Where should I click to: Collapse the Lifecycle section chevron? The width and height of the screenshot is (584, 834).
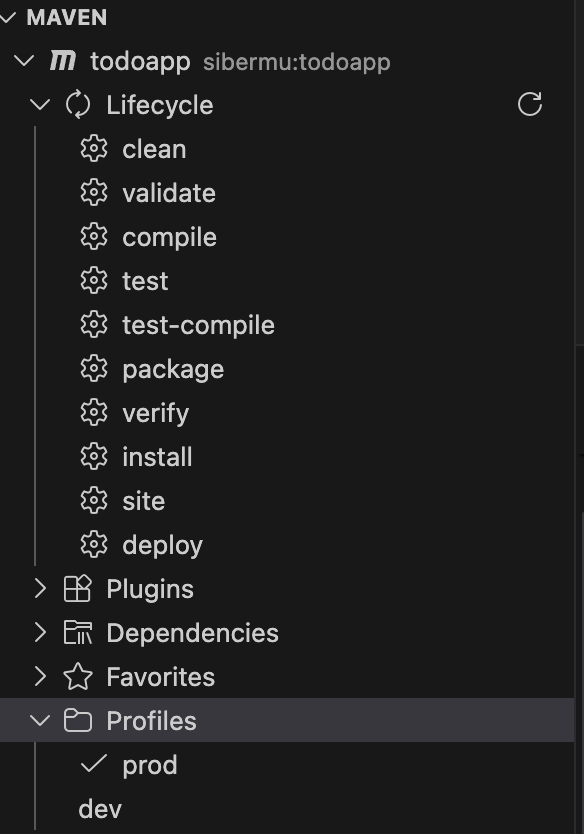click(x=40, y=105)
